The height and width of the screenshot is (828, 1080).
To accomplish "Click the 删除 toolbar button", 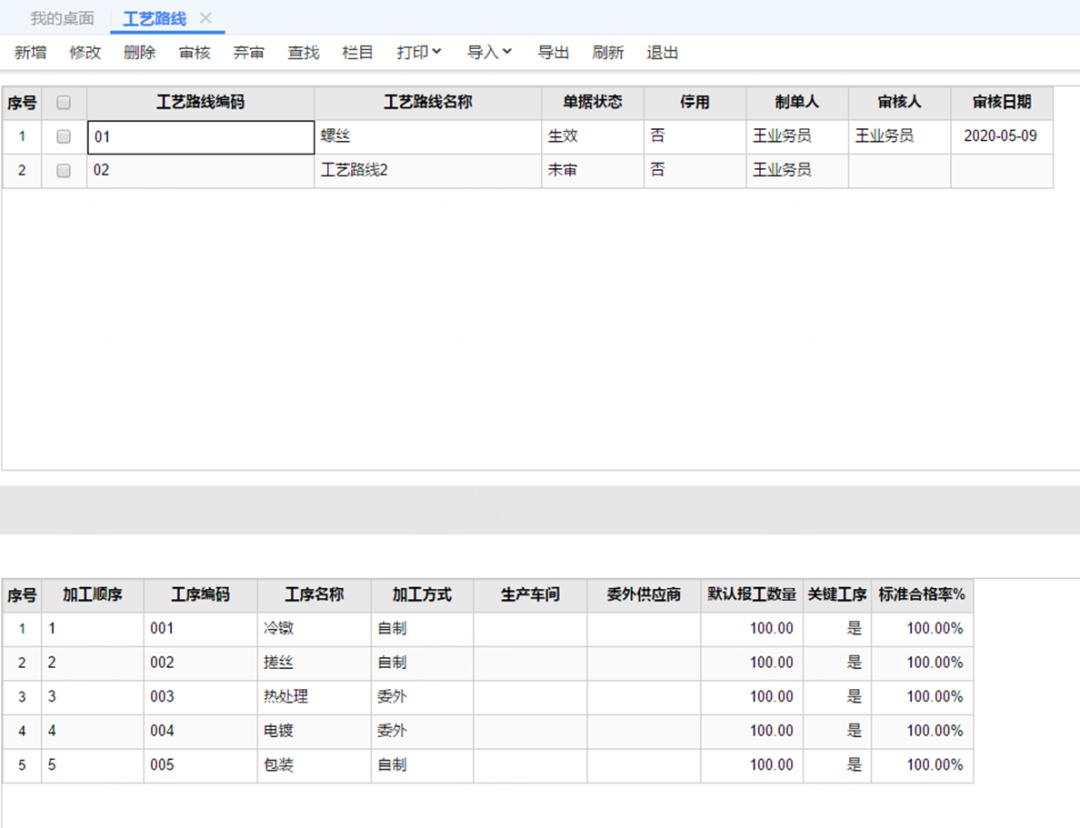I will (x=140, y=52).
